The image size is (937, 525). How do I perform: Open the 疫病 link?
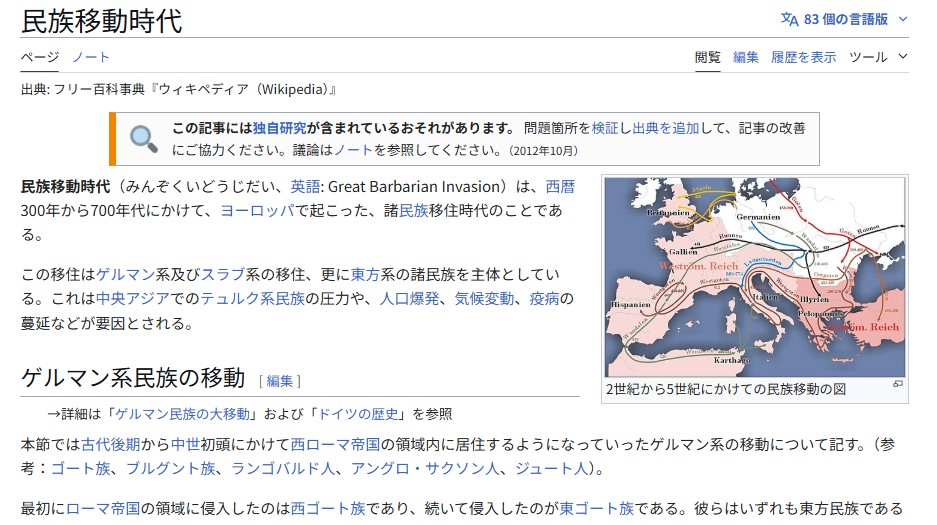[x=544, y=298]
